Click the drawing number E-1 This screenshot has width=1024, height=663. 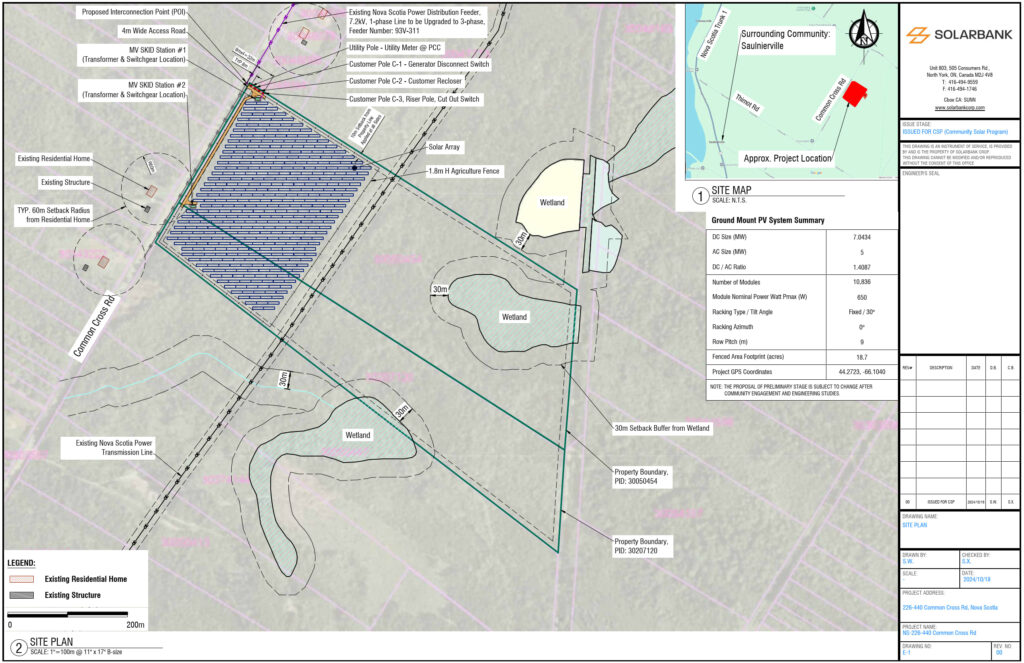pyautogui.click(x=906, y=653)
